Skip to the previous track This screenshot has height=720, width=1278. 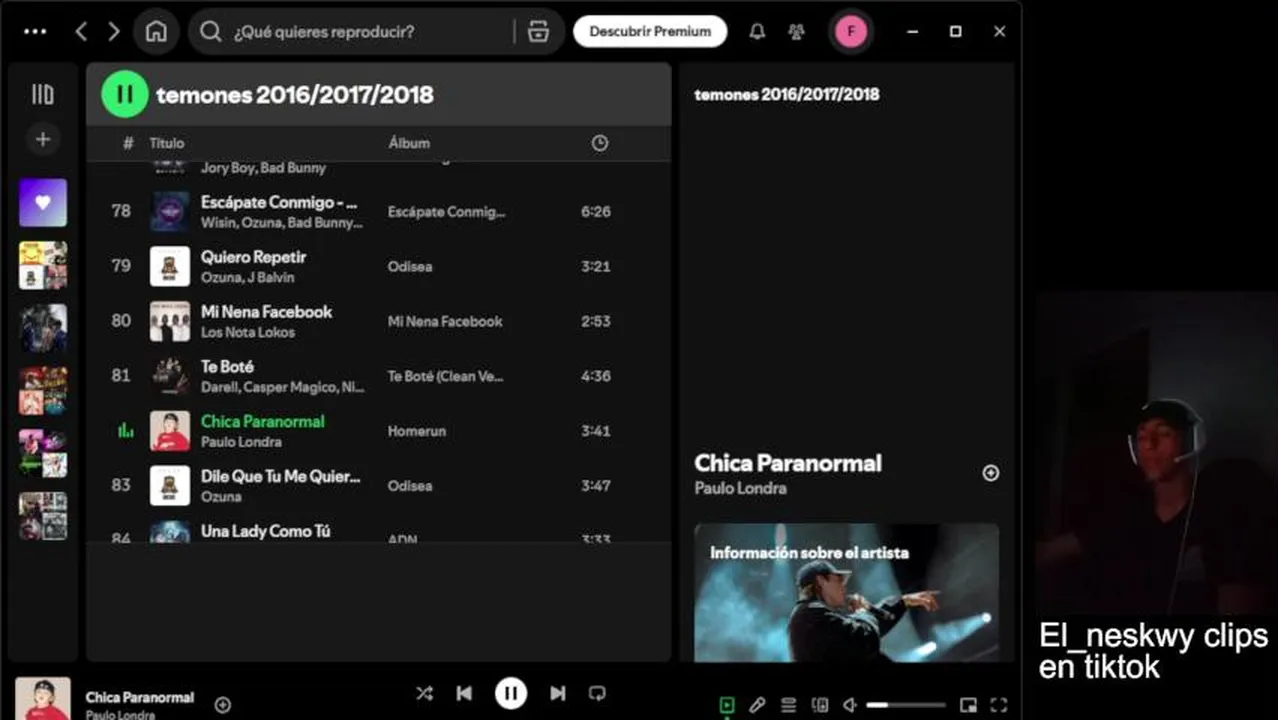tap(464, 693)
